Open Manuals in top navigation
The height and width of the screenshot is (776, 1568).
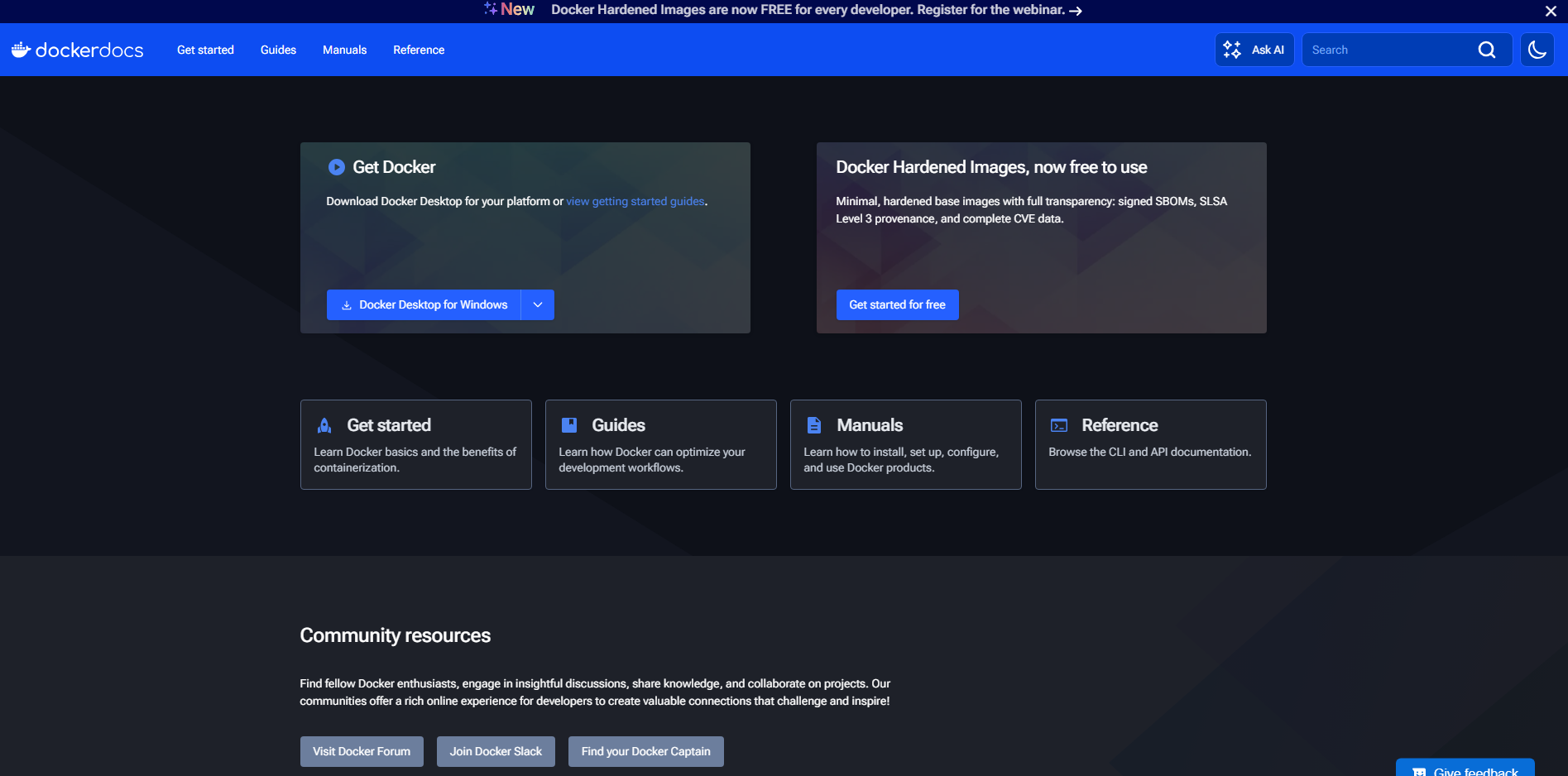click(344, 50)
